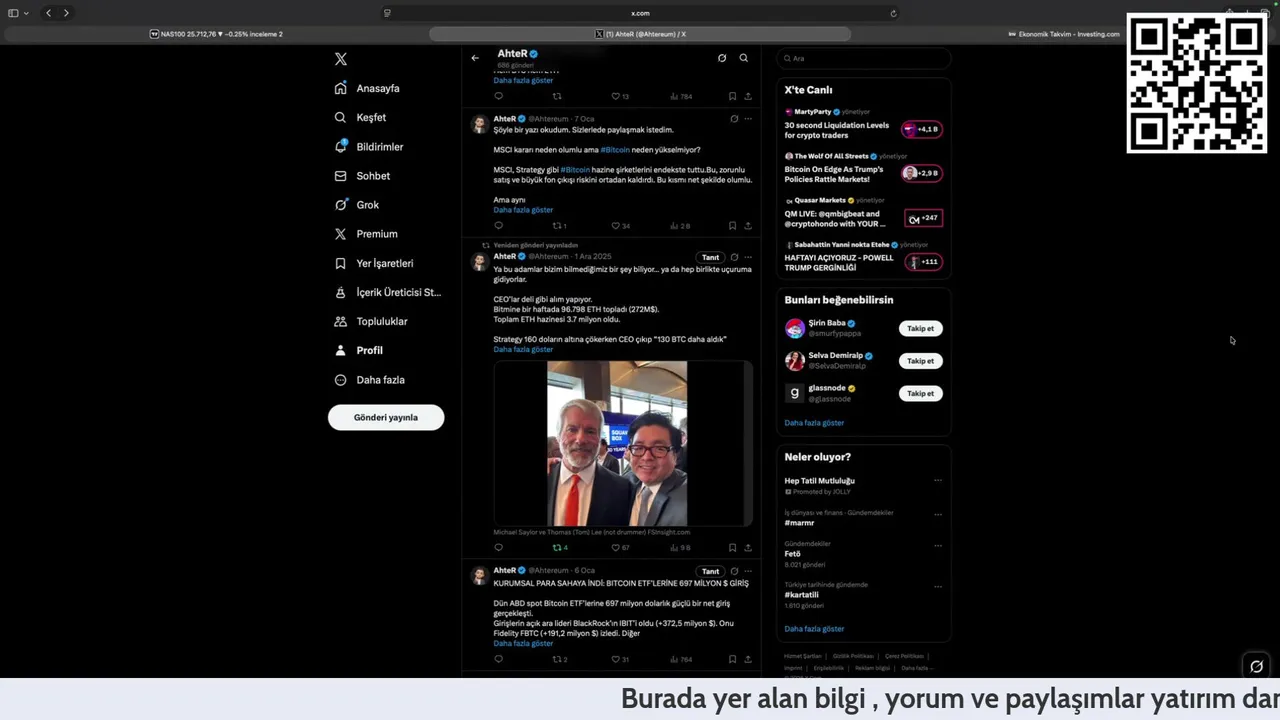The width and height of the screenshot is (1280, 720).
Task: Open more options for the 7 Oca post
Action: [747, 118]
